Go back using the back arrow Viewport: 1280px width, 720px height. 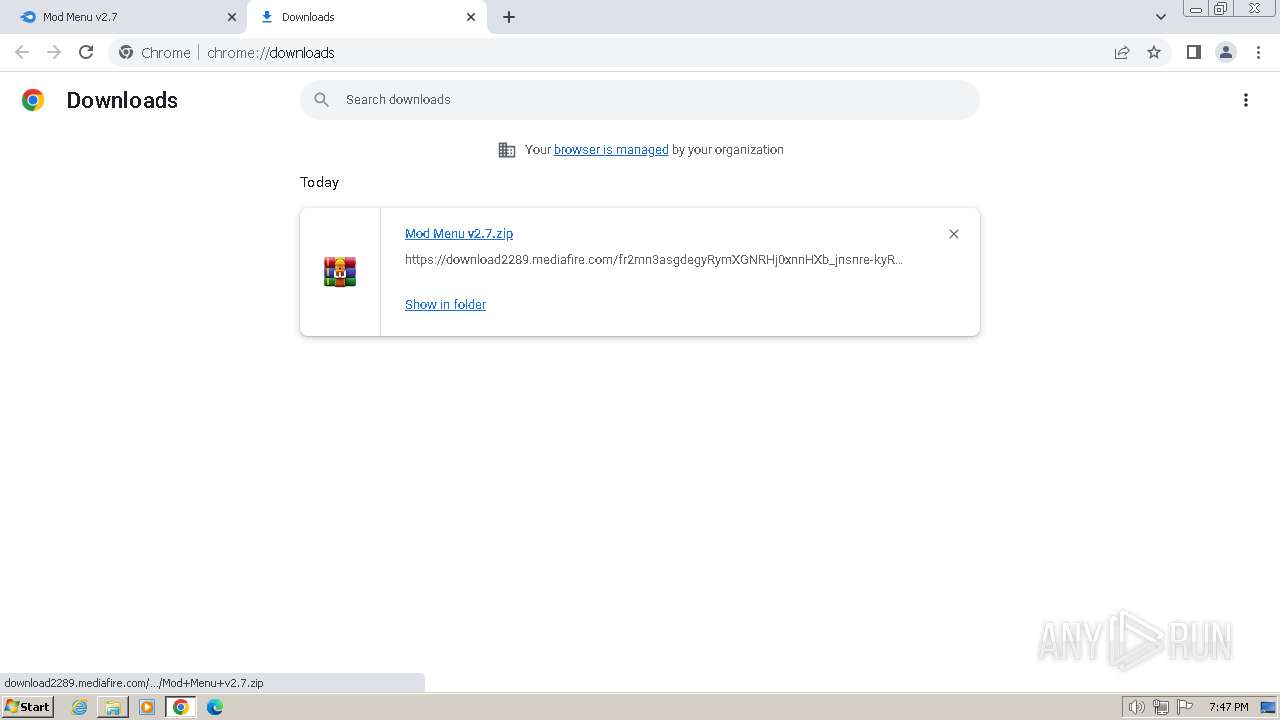[22, 52]
